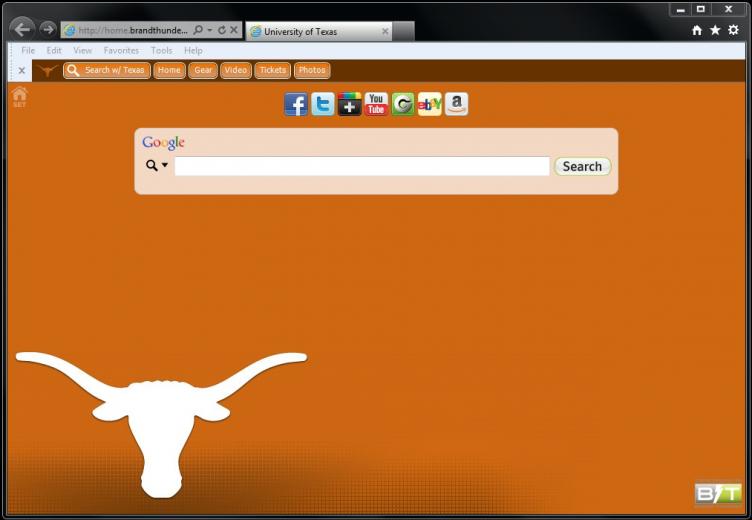
Task: Go forward with the browser forward arrow
Action: coord(47,30)
